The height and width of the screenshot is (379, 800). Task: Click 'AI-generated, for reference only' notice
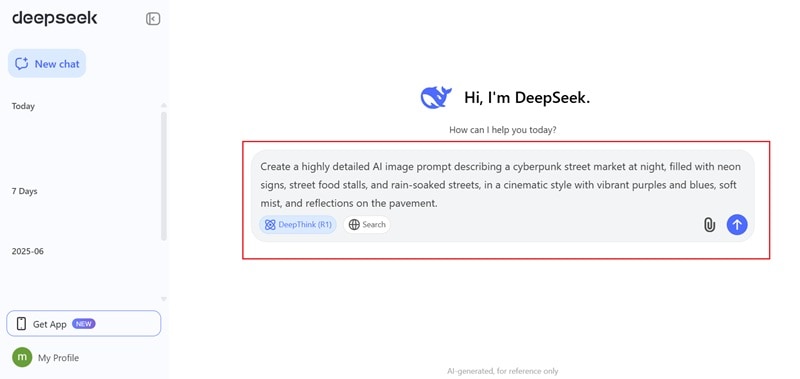(503, 371)
